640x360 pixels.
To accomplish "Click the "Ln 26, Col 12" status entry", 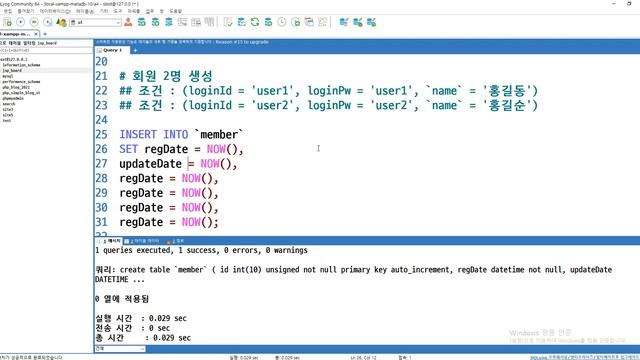I will click(363, 358).
